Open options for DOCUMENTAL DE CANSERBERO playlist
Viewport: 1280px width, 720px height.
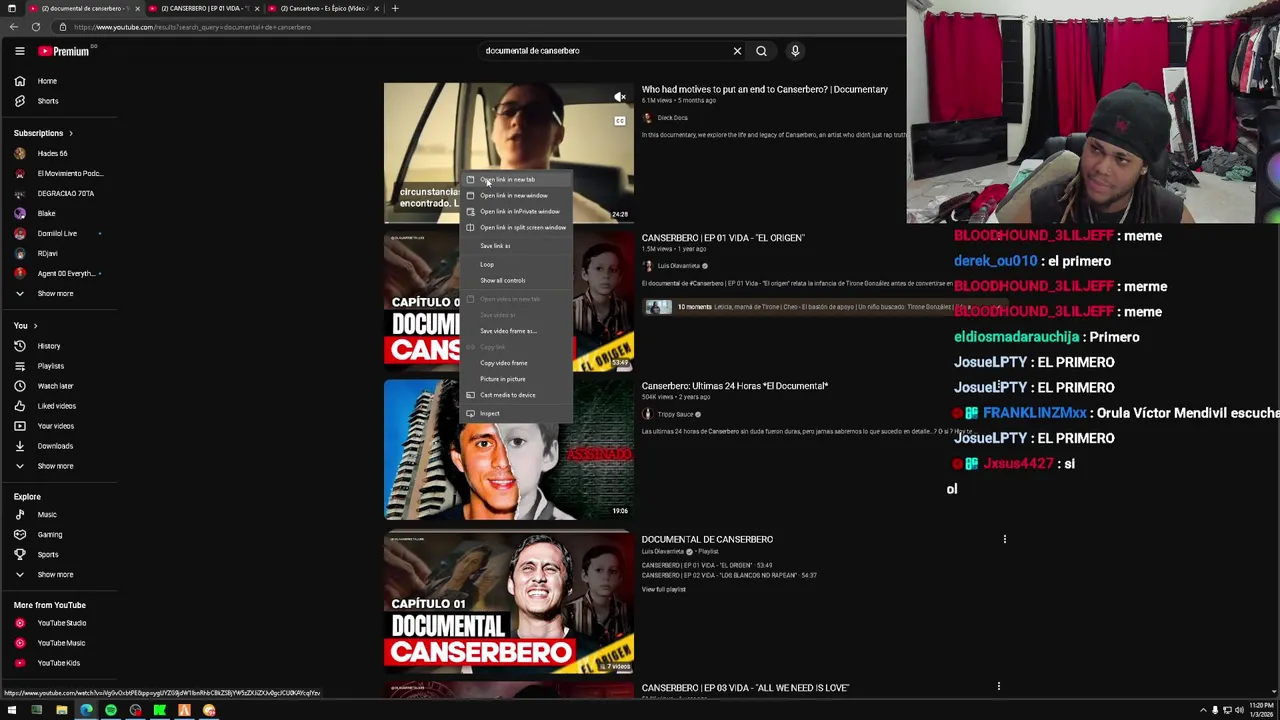[1005, 540]
